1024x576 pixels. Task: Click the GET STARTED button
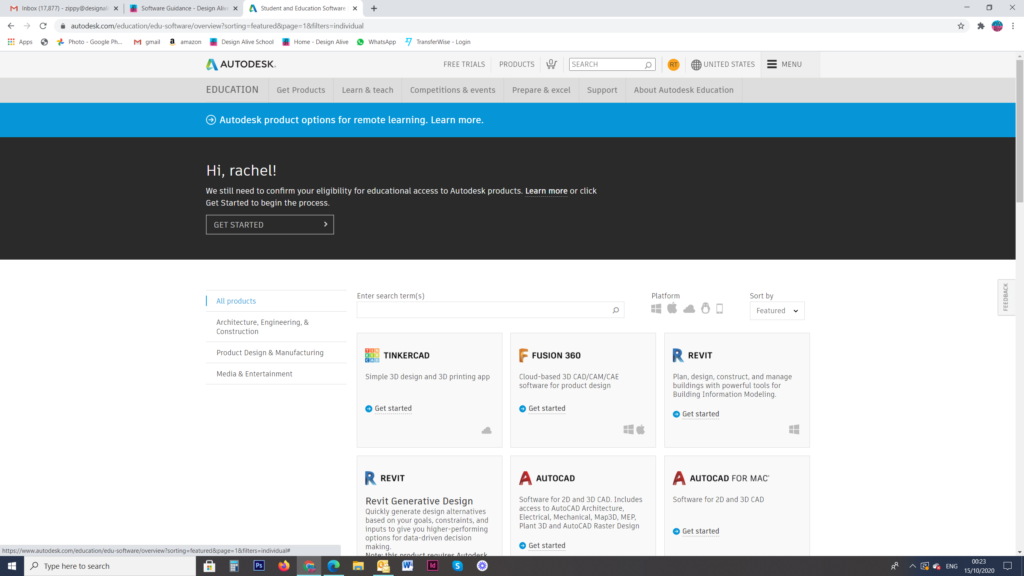tap(270, 225)
